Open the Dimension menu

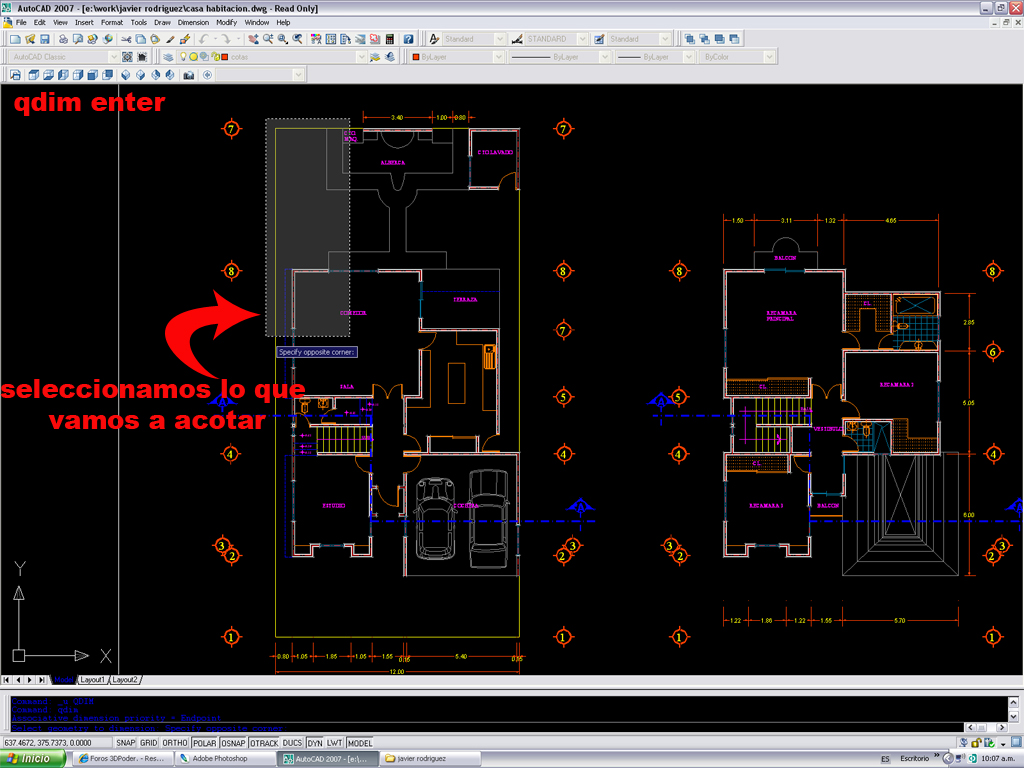193,22
